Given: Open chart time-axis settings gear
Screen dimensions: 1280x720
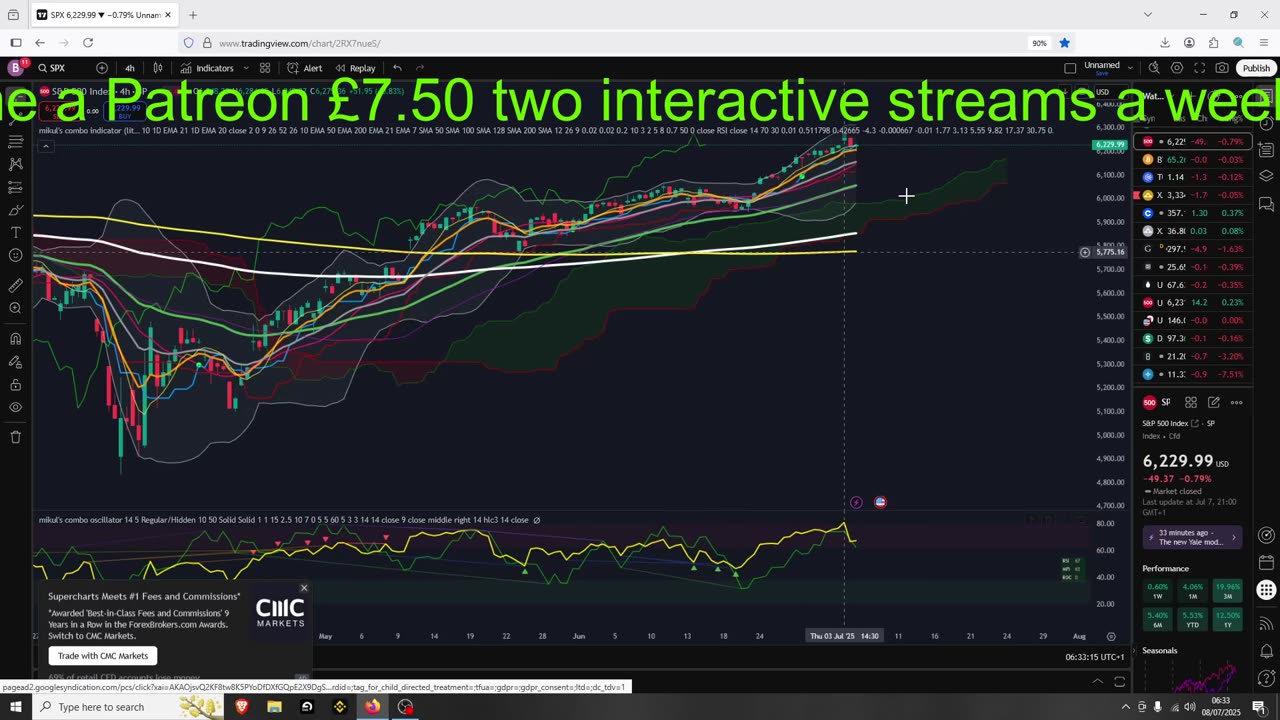Looking at the screenshot, I should tap(1110, 636).
